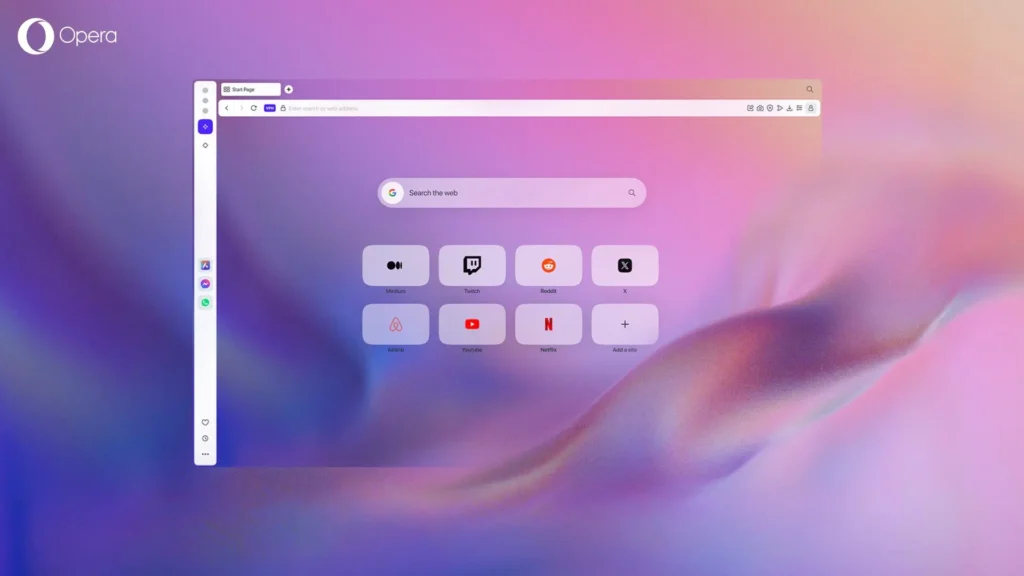Open the three-dot sidebar setup menu
The width and height of the screenshot is (1024, 576).
point(205,454)
